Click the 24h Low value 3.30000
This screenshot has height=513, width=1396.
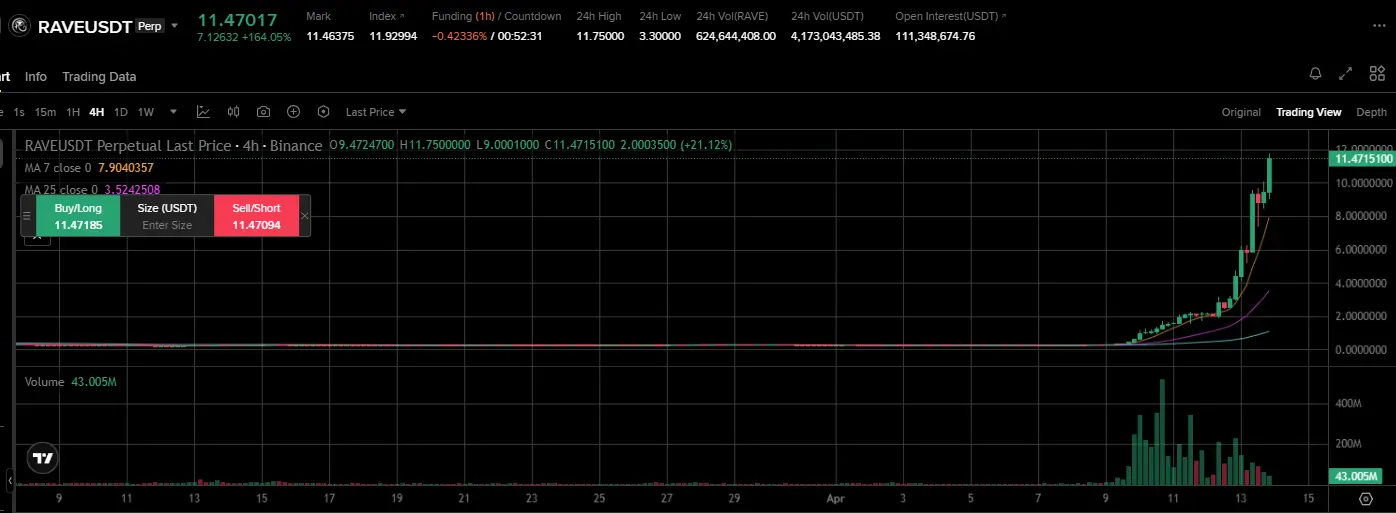[x=660, y=36]
